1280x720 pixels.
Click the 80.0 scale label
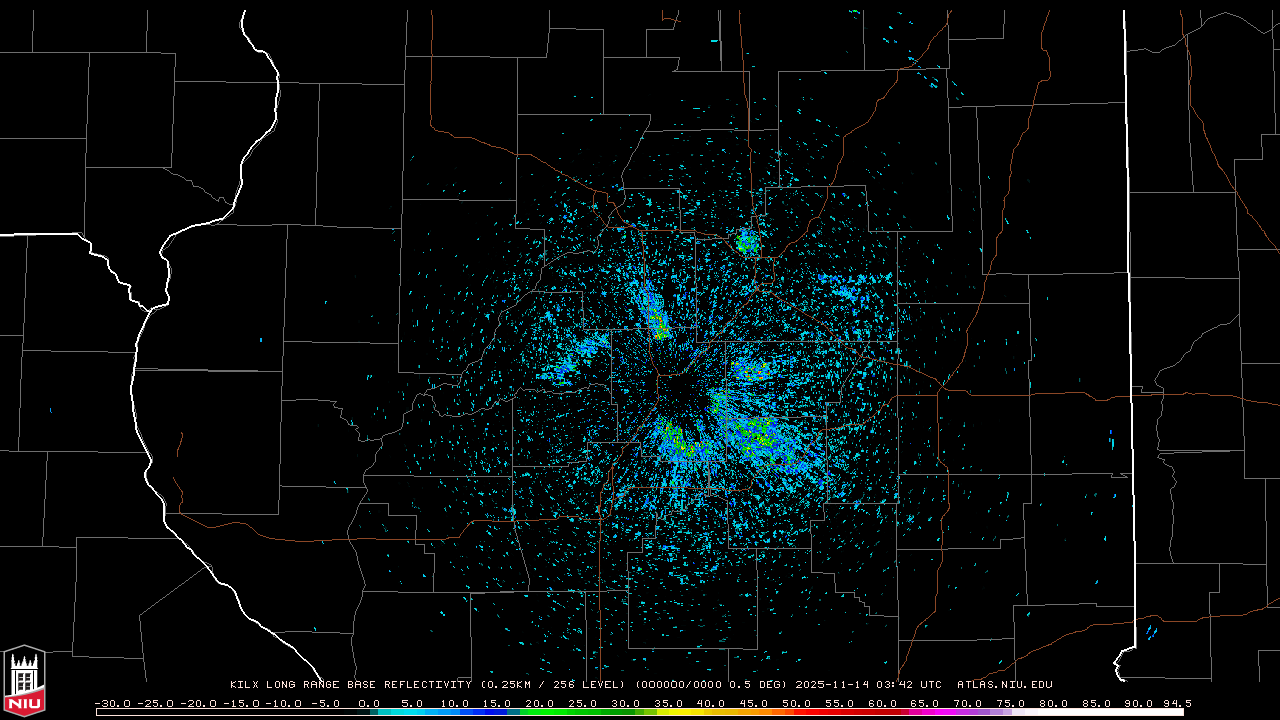[1053, 703]
